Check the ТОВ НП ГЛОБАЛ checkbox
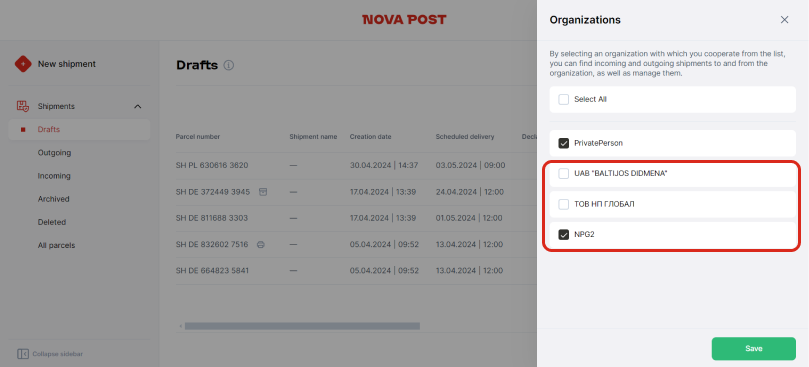The image size is (809, 367). pos(563,204)
